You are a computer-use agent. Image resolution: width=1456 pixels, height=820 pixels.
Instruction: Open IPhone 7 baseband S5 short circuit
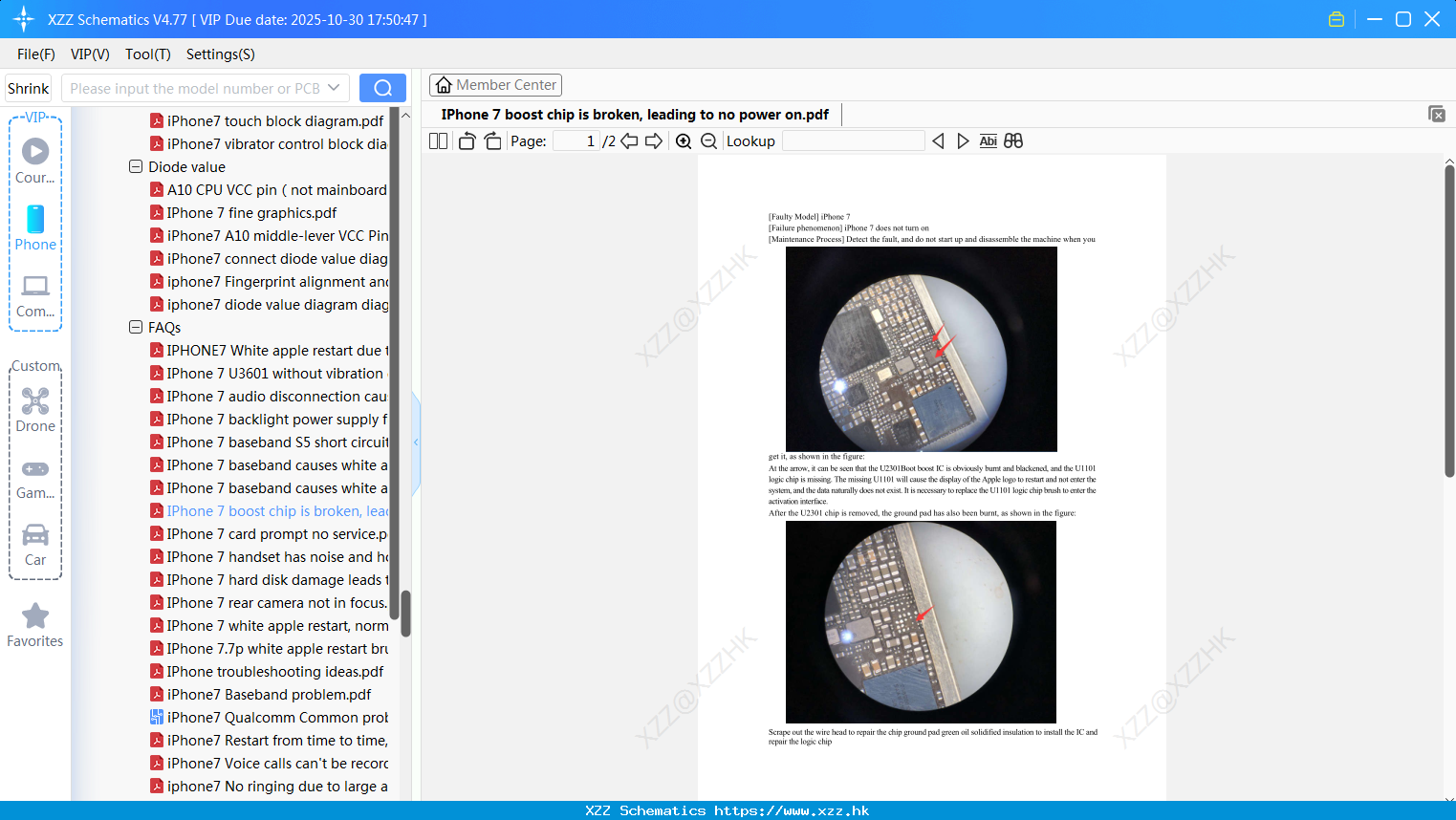(269, 442)
